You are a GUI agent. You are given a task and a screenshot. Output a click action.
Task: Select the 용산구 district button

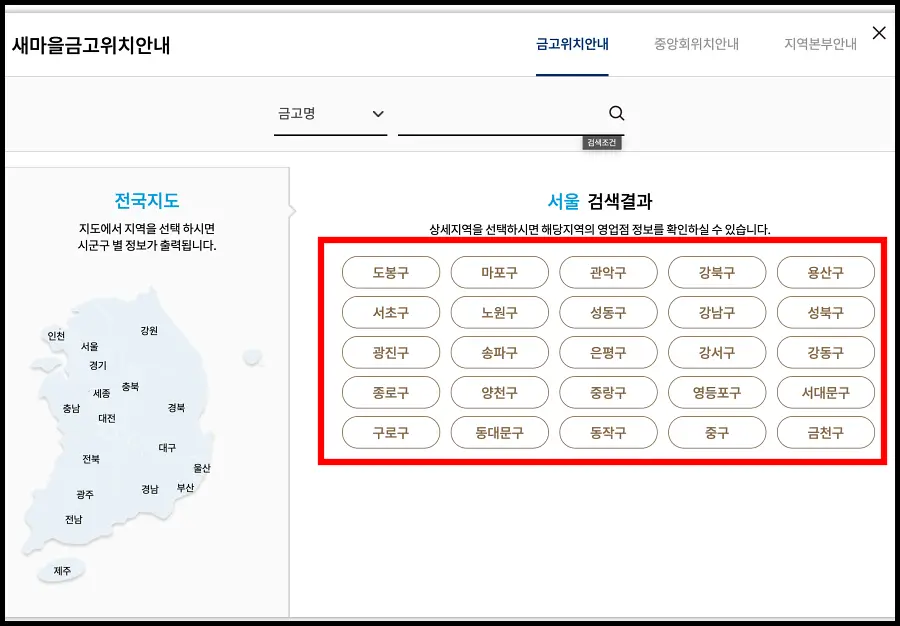826,273
